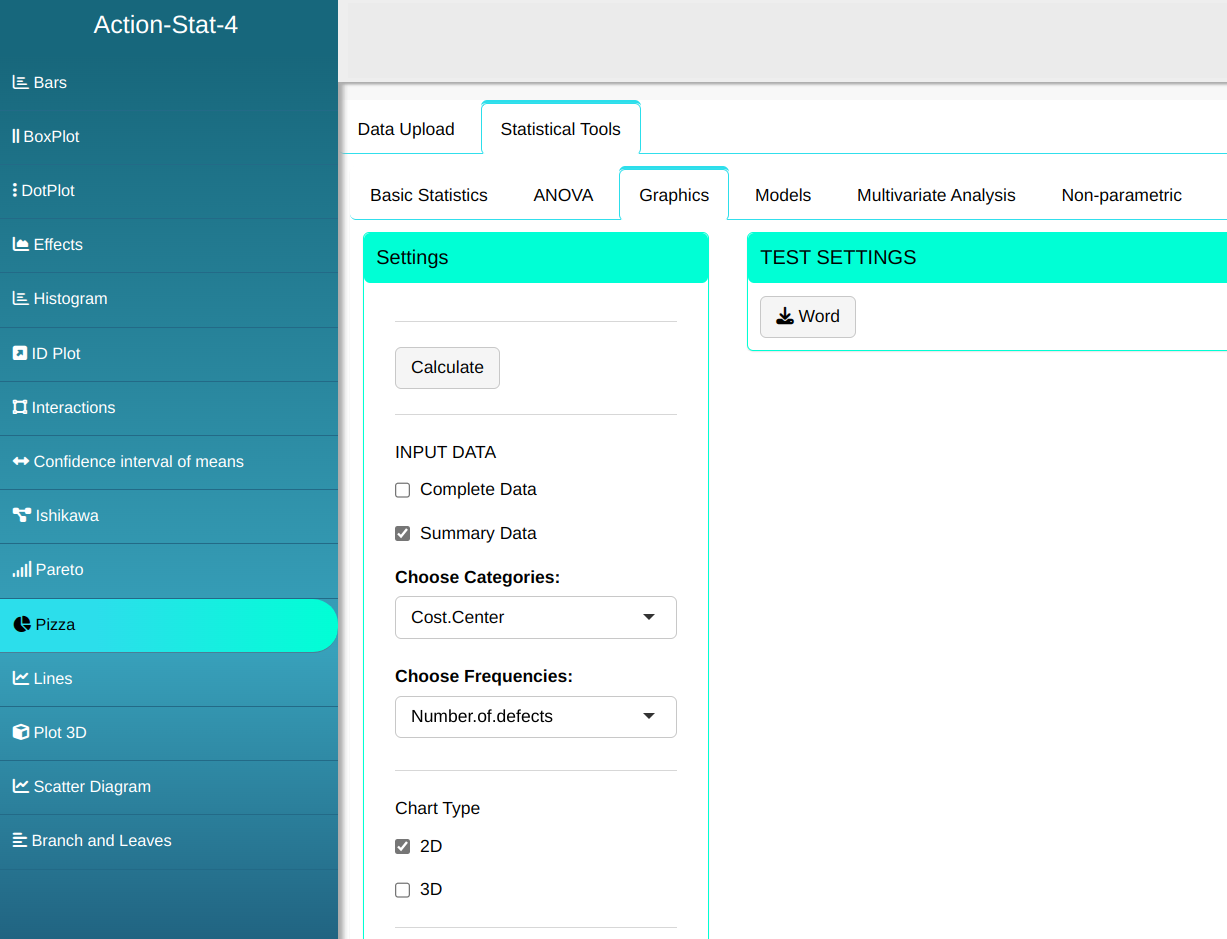The image size is (1227, 939).
Task: Uncheck the Summary Data checkbox
Action: [403, 534]
